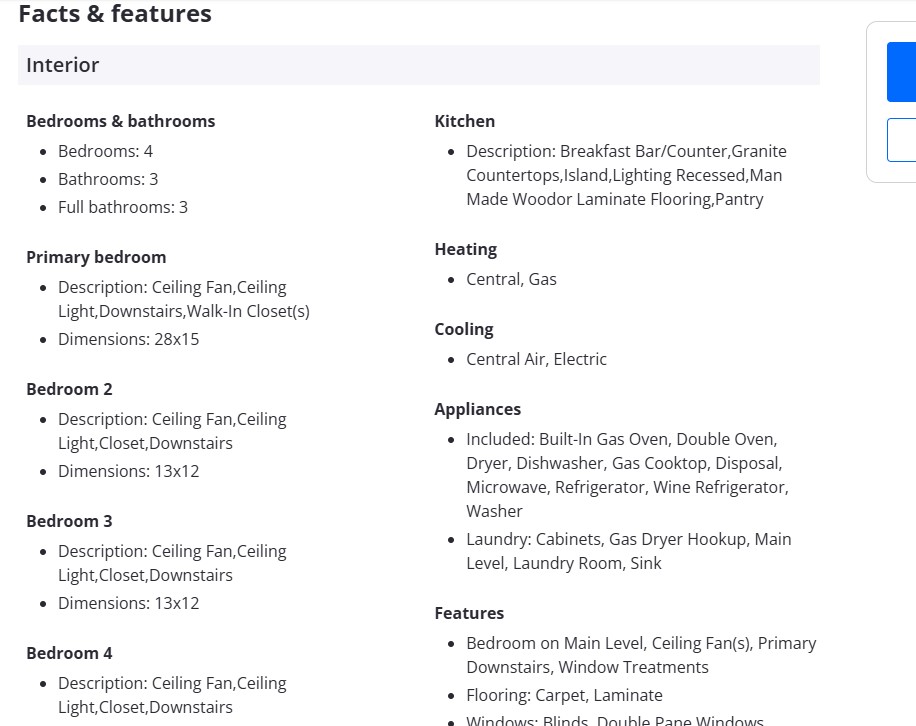Click the "Central, Gas" heating entry
This screenshot has width=916, height=726.
[511, 279]
